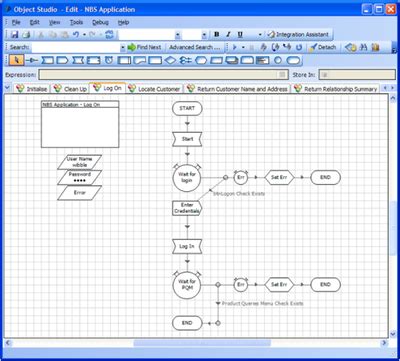The image size is (400, 361).
Task: Click the Print icon in the toolbar
Action: [26, 35]
